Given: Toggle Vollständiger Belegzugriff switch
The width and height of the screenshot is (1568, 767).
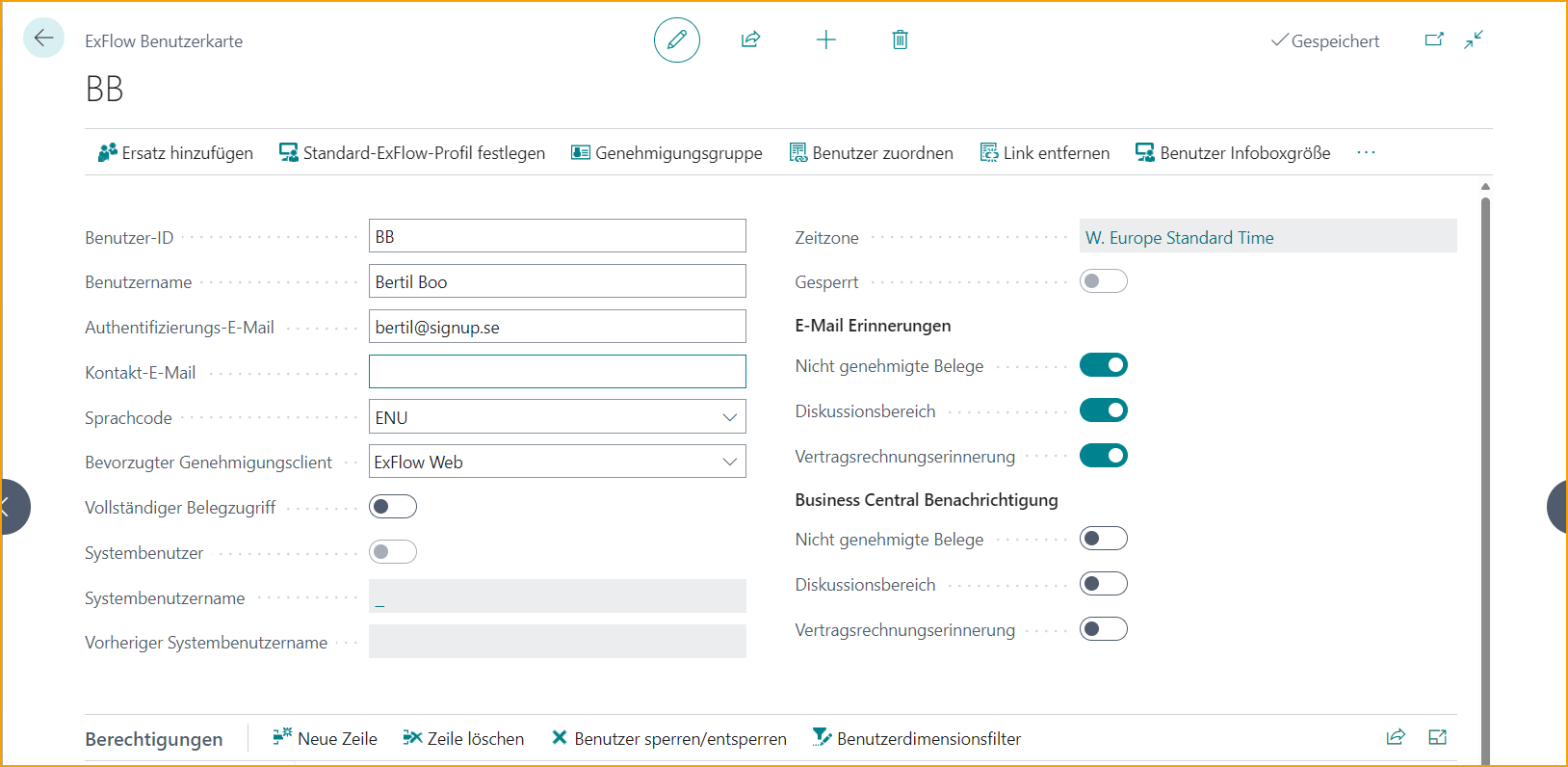Looking at the screenshot, I should click(393, 507).
